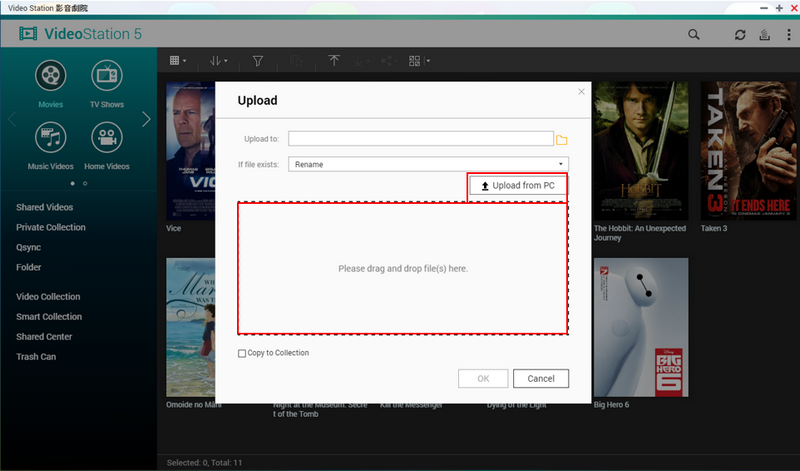This screenshot has width=800, height=471.
Task: Click the add to collection toolbar icon
Action: pos(296,61)
